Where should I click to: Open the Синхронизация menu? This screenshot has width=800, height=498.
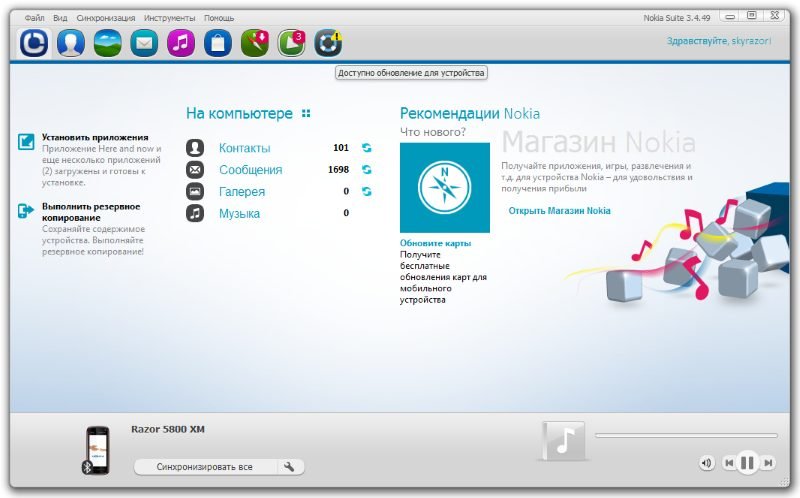pyautogui.click(x=105, y=18)
